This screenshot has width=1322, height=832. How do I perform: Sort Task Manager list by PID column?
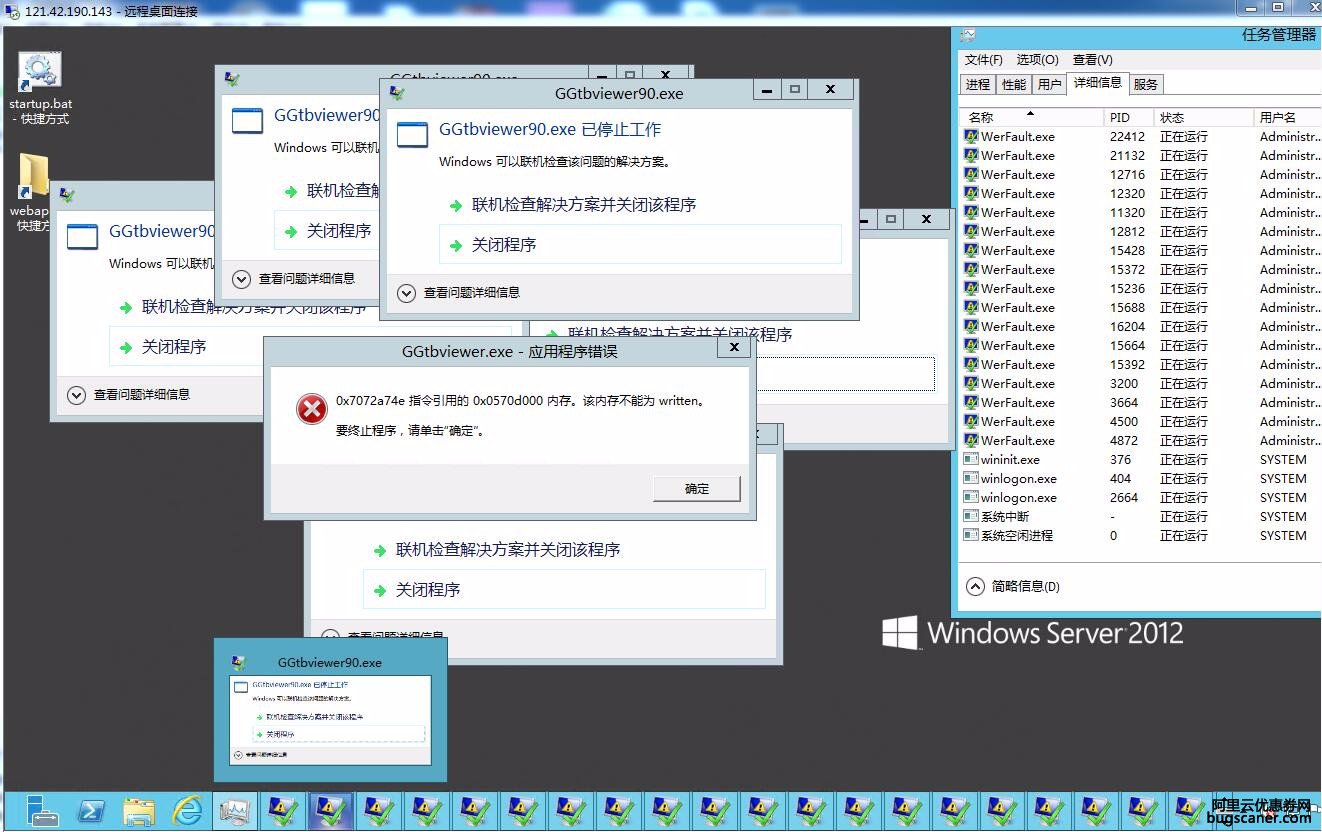1128,117
